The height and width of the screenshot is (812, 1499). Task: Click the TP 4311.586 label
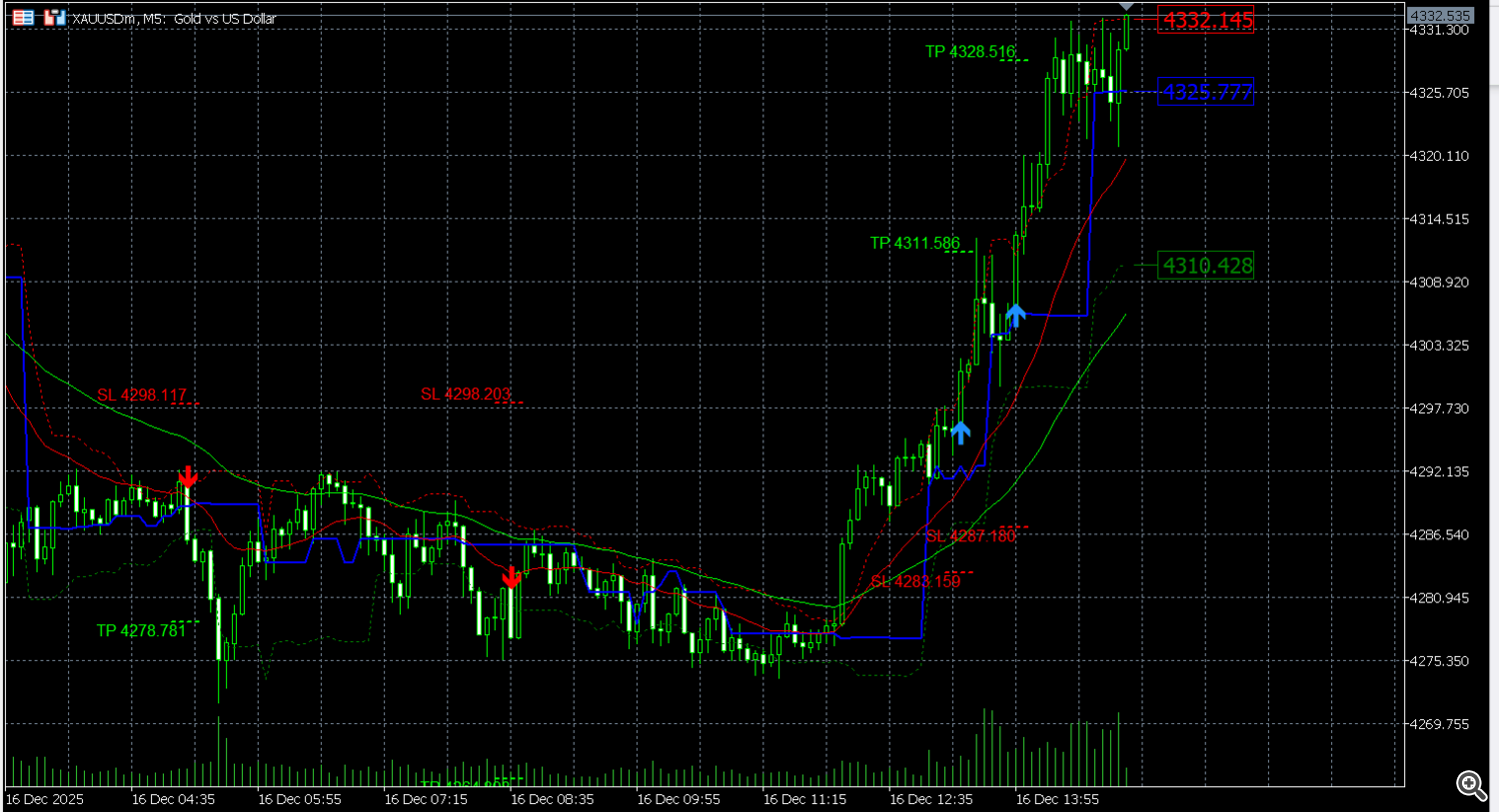(914, 243)
